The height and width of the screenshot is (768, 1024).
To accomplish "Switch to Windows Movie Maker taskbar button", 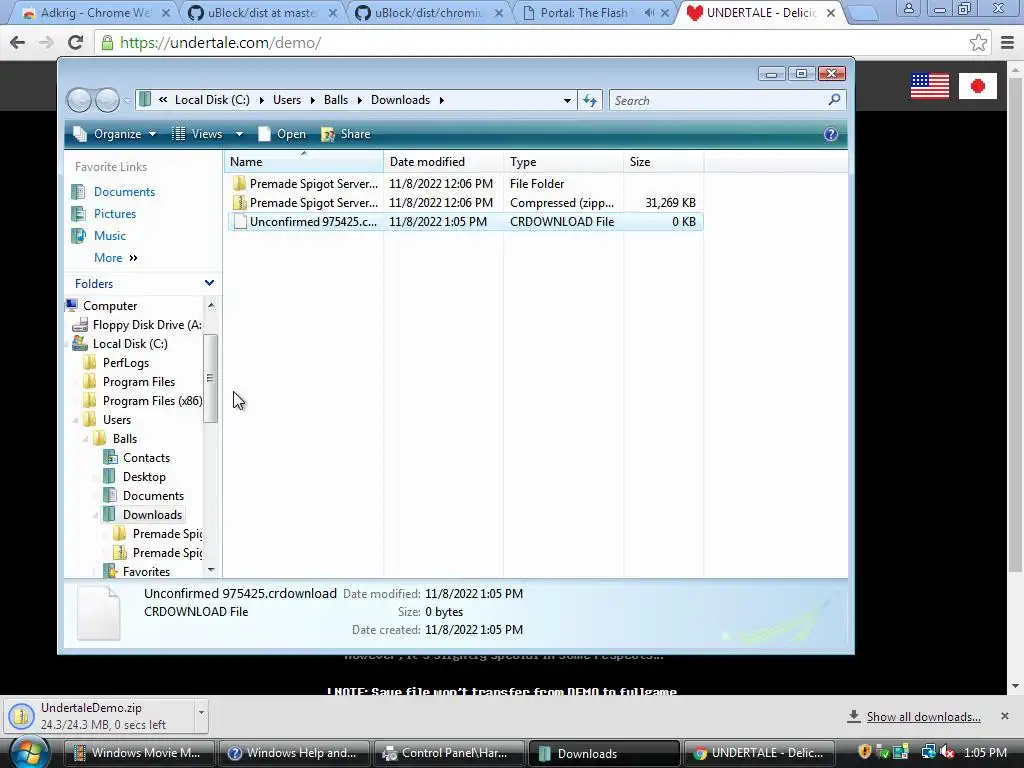I will [x=139, y=753].
